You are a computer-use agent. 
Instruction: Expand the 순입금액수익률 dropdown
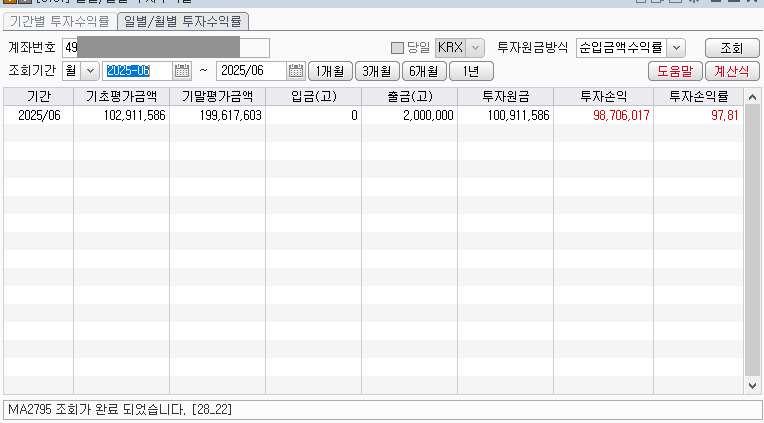click(676, 48)
